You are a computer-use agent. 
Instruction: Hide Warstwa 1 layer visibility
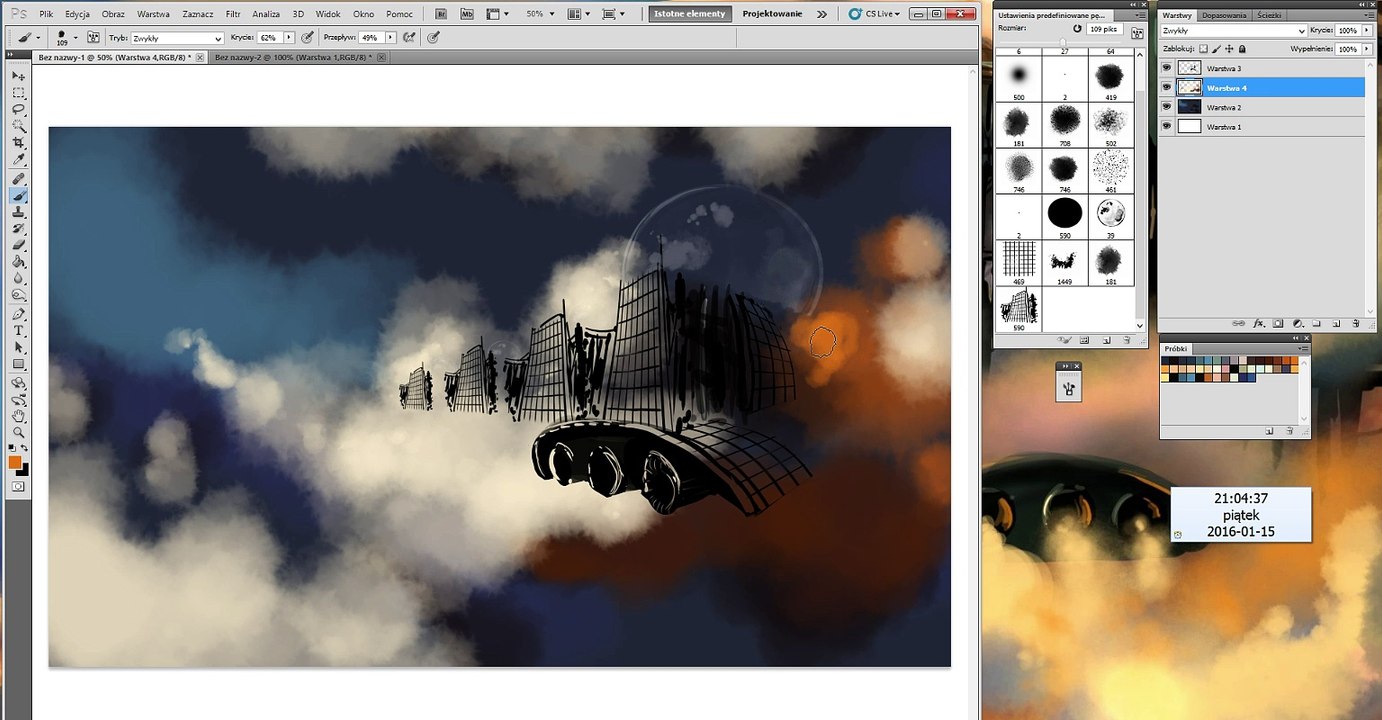coord(1167,127)
